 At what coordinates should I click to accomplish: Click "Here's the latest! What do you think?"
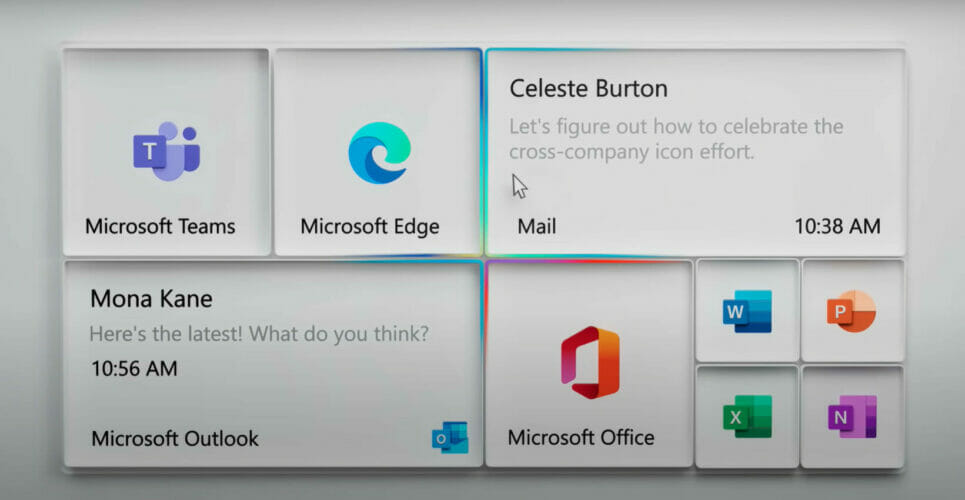coord(259,334)
